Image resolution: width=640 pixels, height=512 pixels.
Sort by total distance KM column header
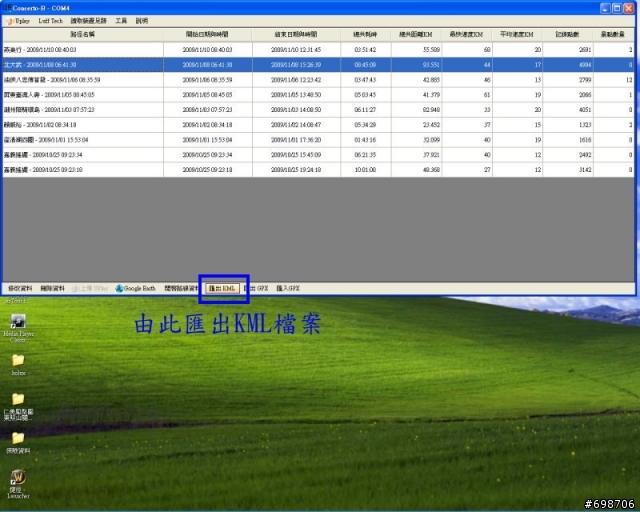coord(416,34)
